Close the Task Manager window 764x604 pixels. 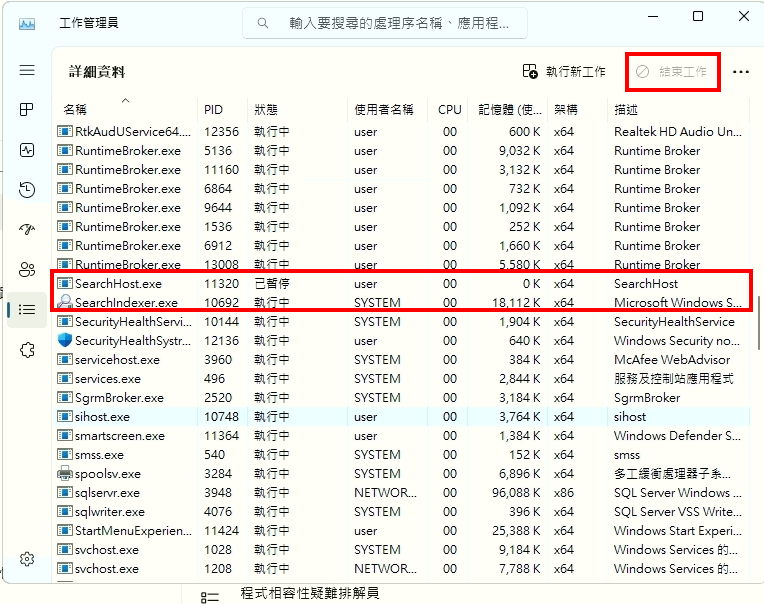coord(744,16)
